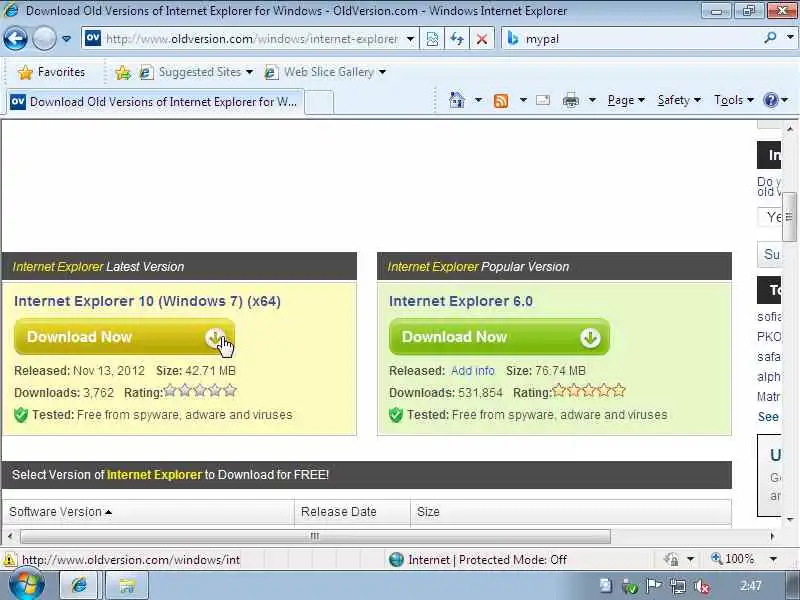The width and height of the screenshot is (800, 600).
Task: Expand the zoom level dropdown arrow
Action: 773,559
